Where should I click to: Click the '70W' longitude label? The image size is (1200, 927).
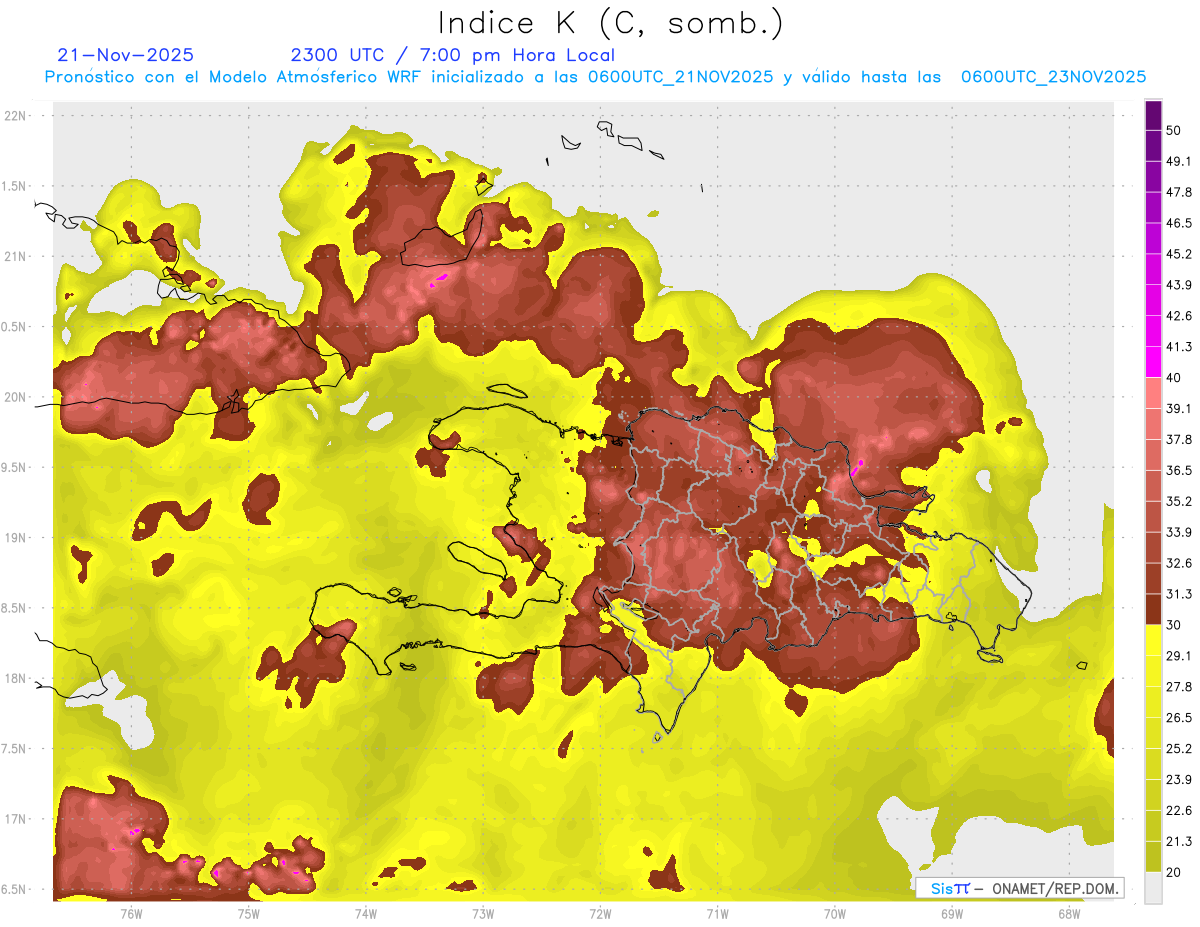click(x=834, y=913)
